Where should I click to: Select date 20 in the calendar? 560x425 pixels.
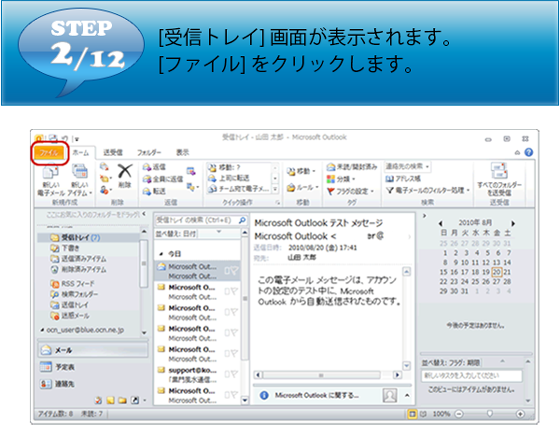click(496, 272)
